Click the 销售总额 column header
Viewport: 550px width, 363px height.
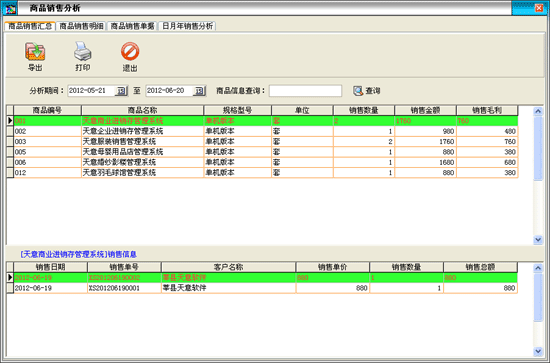coord(480,267)
